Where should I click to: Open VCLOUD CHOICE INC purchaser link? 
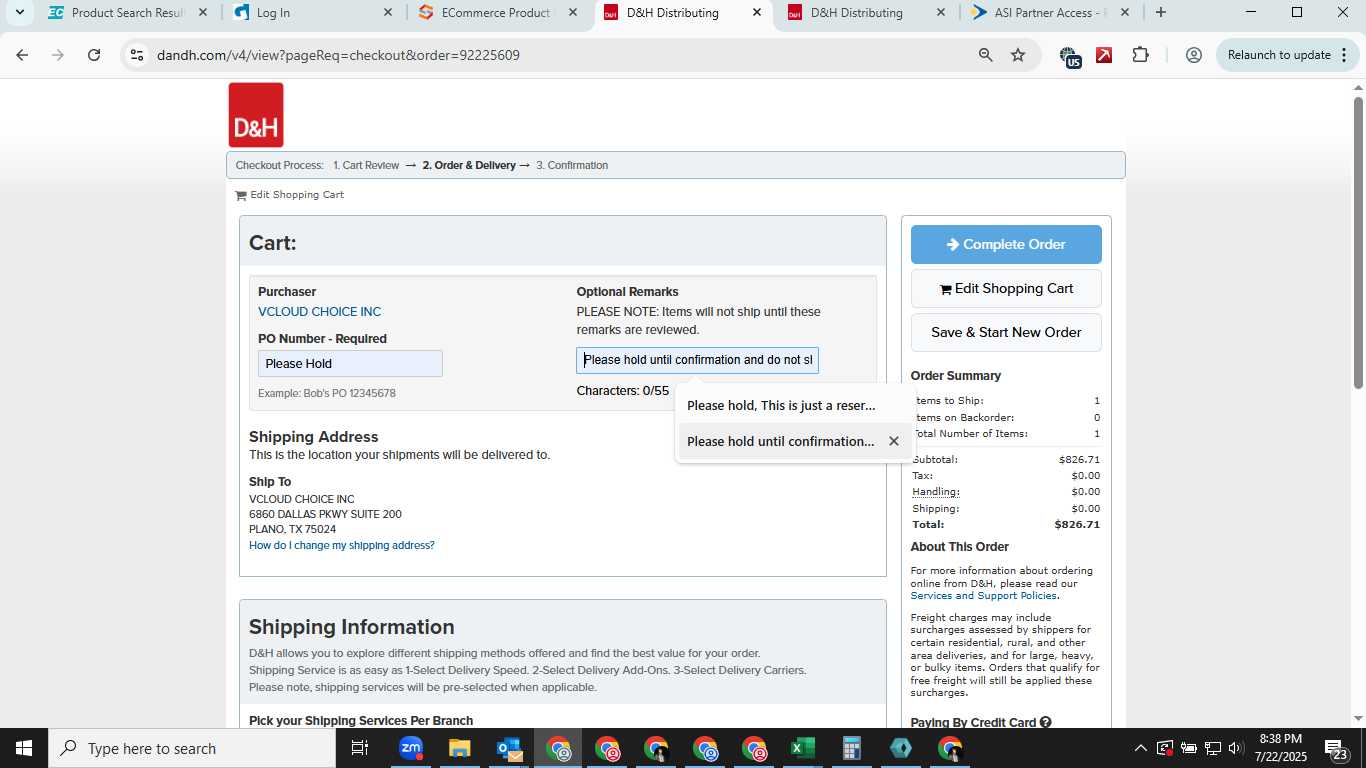[x=319, y=312]
